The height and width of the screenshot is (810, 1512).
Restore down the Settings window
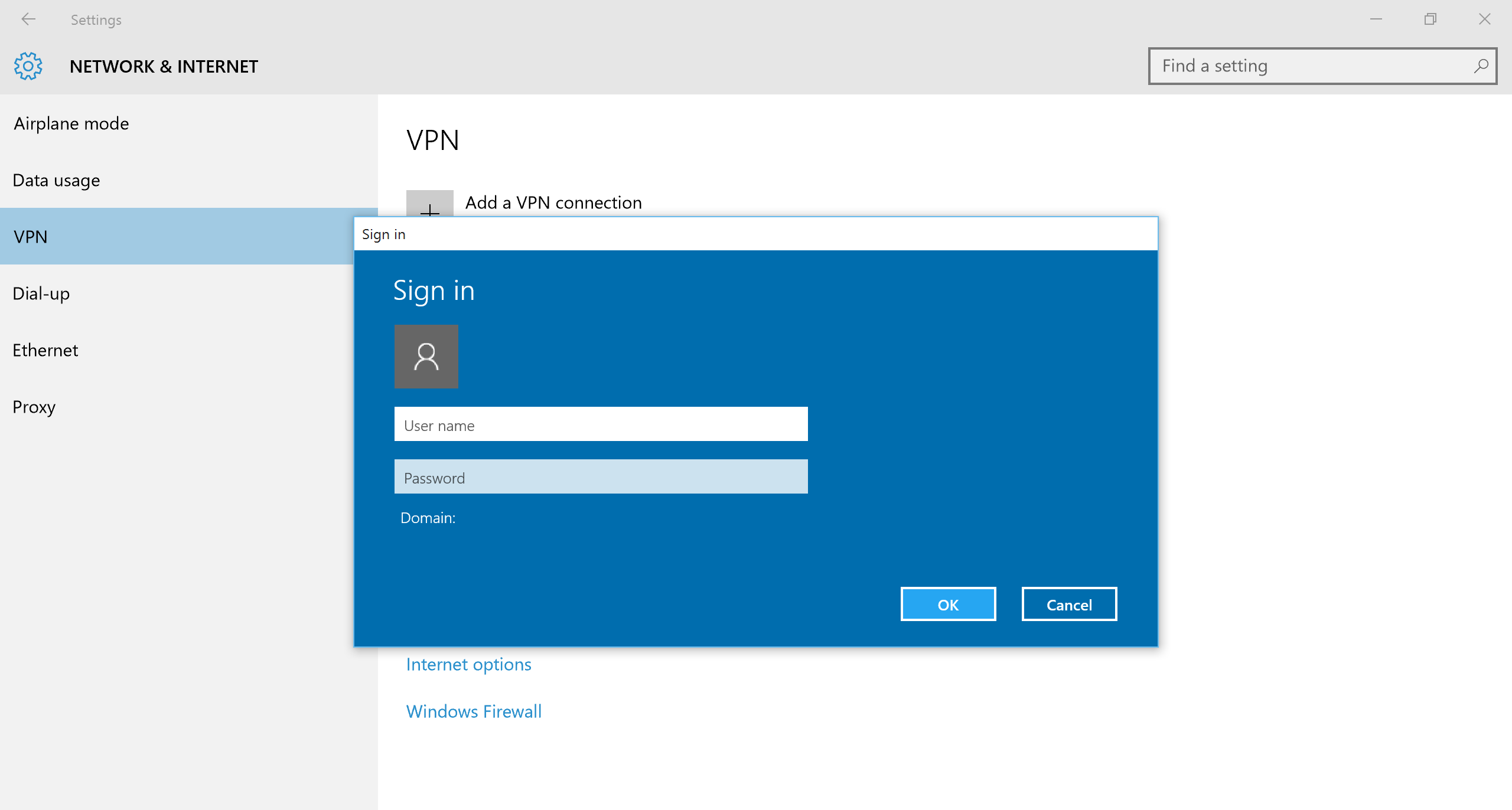coord(1430,19)
